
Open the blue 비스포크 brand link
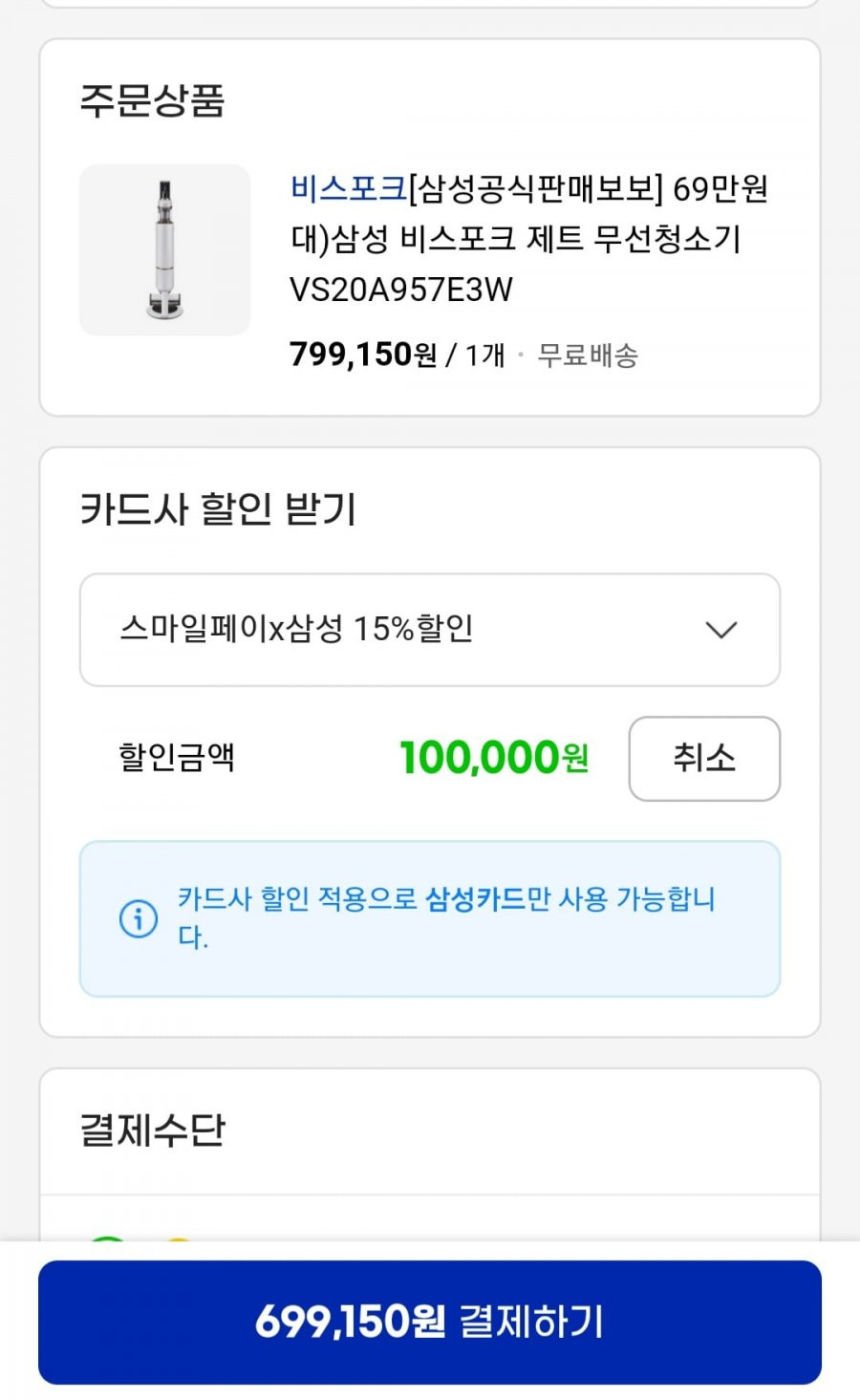349,188
